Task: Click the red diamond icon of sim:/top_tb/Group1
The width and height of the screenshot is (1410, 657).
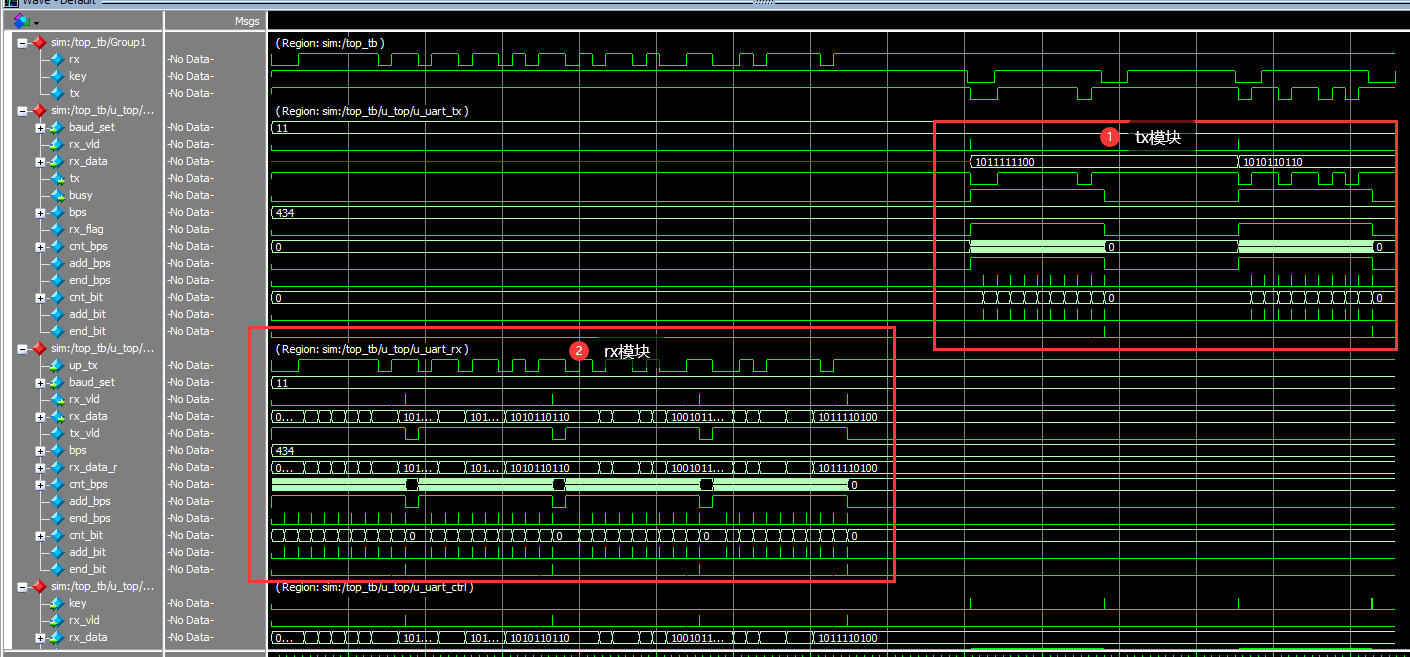Action: (x=39, y=42)
